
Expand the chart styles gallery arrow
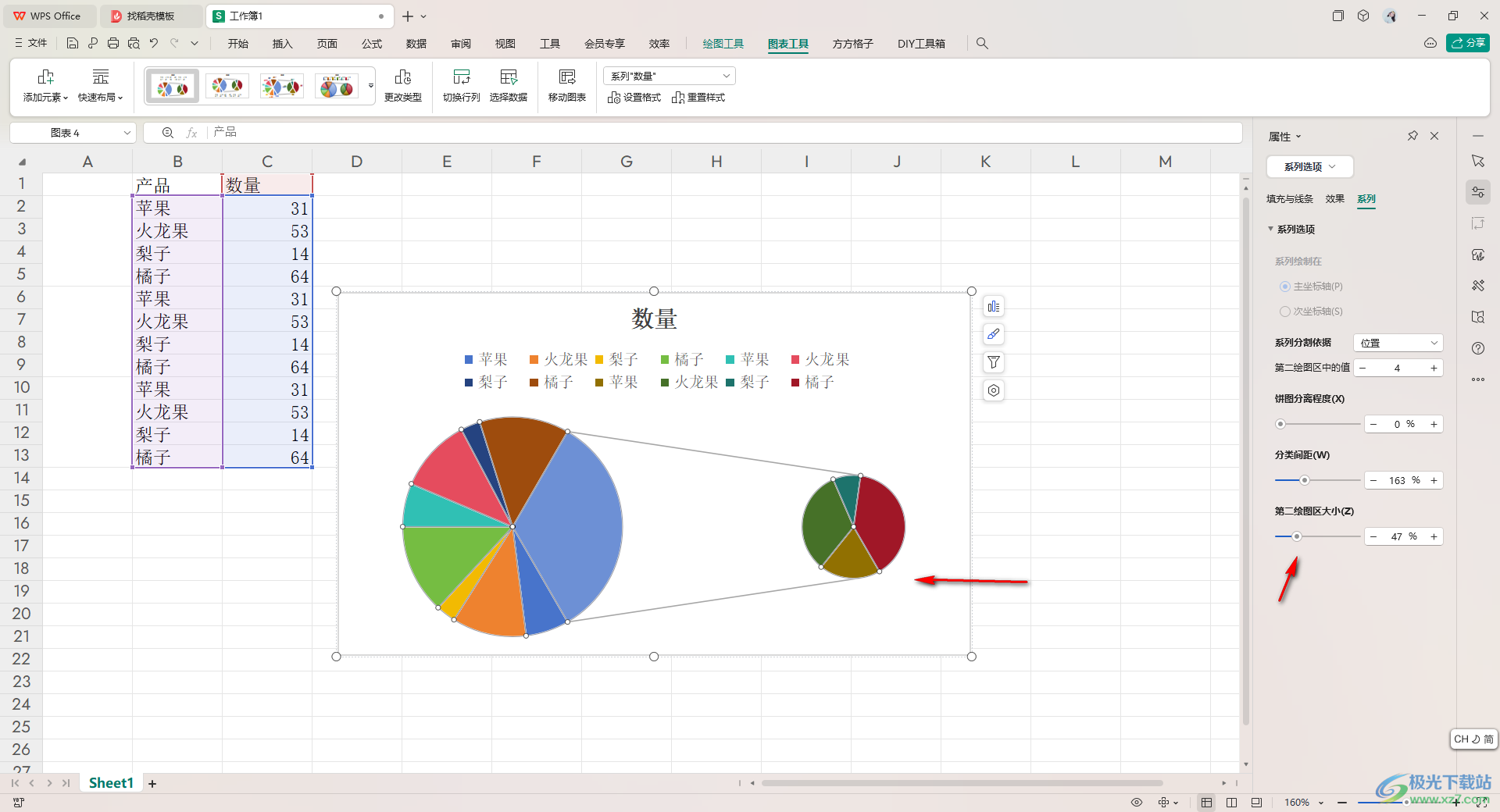[x=370, y=86]
